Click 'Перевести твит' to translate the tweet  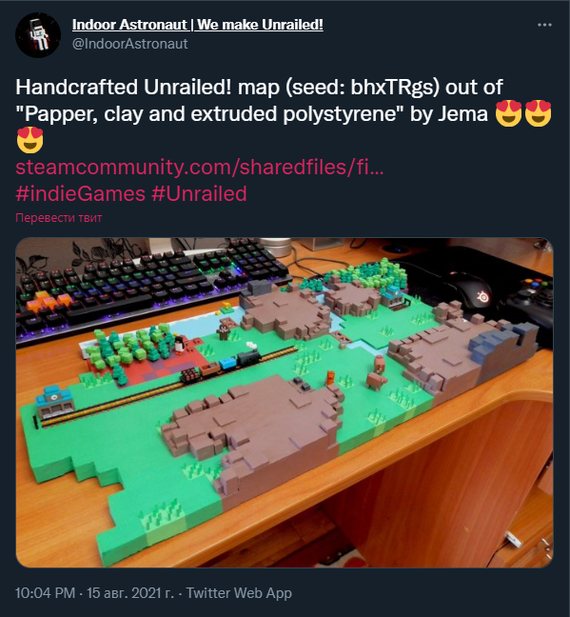click(x=59, y=218)
